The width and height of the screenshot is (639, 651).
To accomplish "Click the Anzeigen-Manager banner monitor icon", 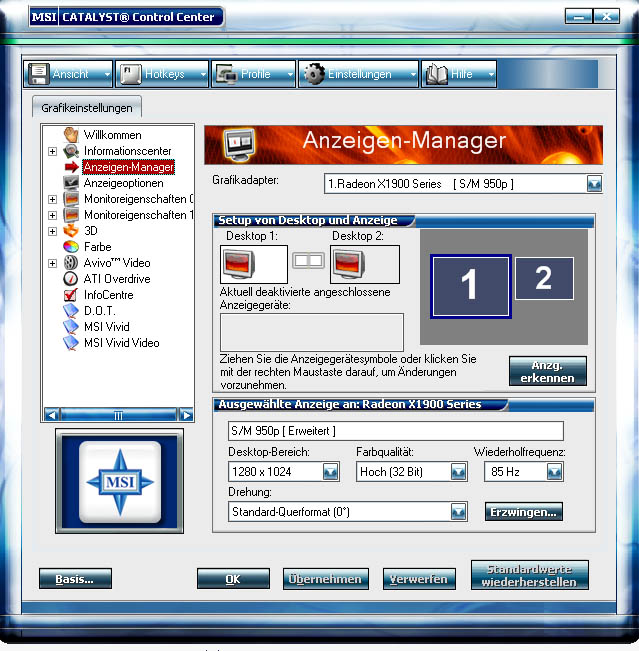I will pyautogui.click(x=239, y=145).
